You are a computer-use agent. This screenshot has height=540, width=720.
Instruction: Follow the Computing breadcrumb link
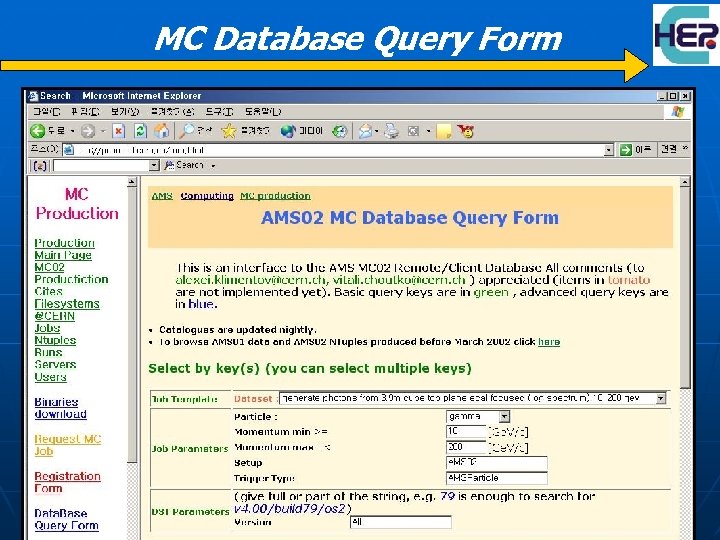point(207,196)
